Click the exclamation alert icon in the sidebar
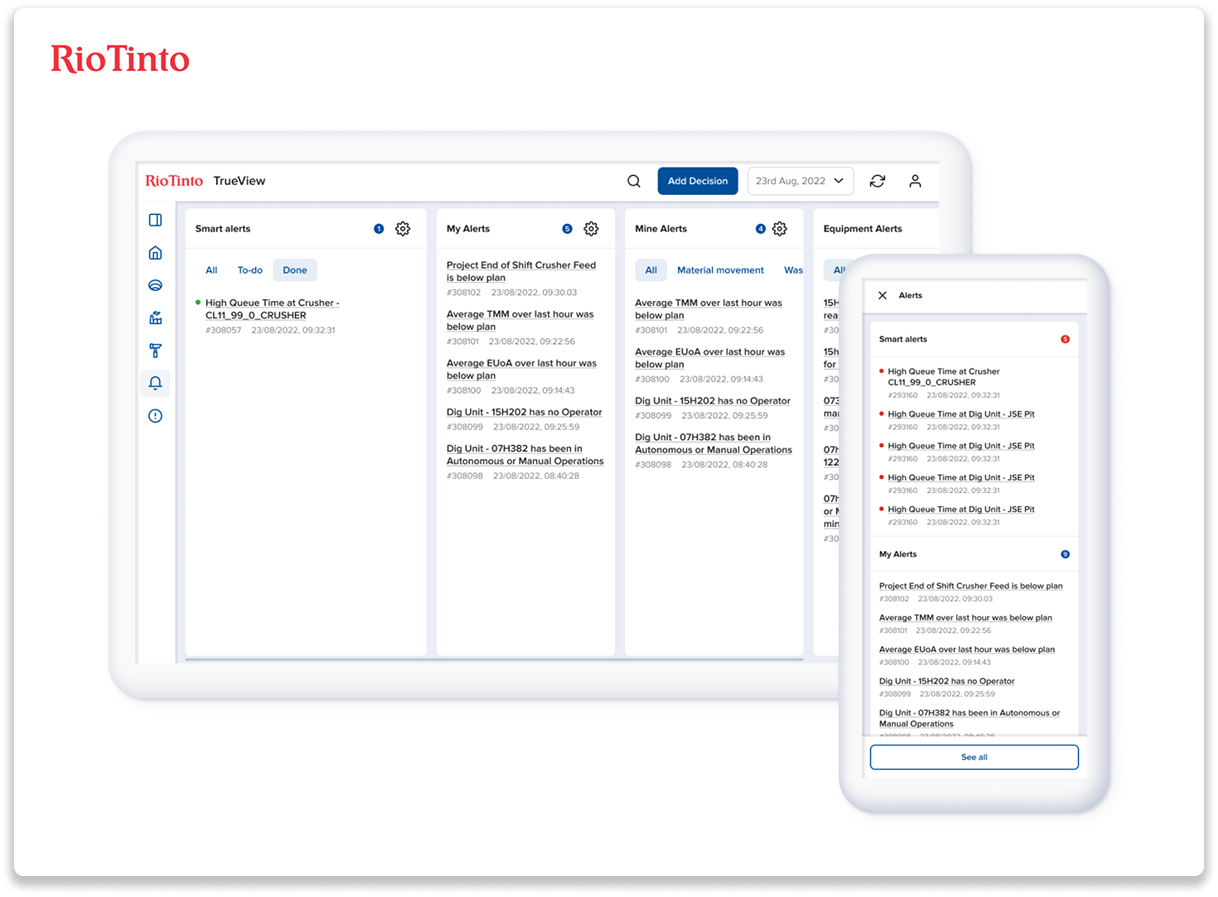The width and height of the screenshot is (1218, 897). [155, 415]
